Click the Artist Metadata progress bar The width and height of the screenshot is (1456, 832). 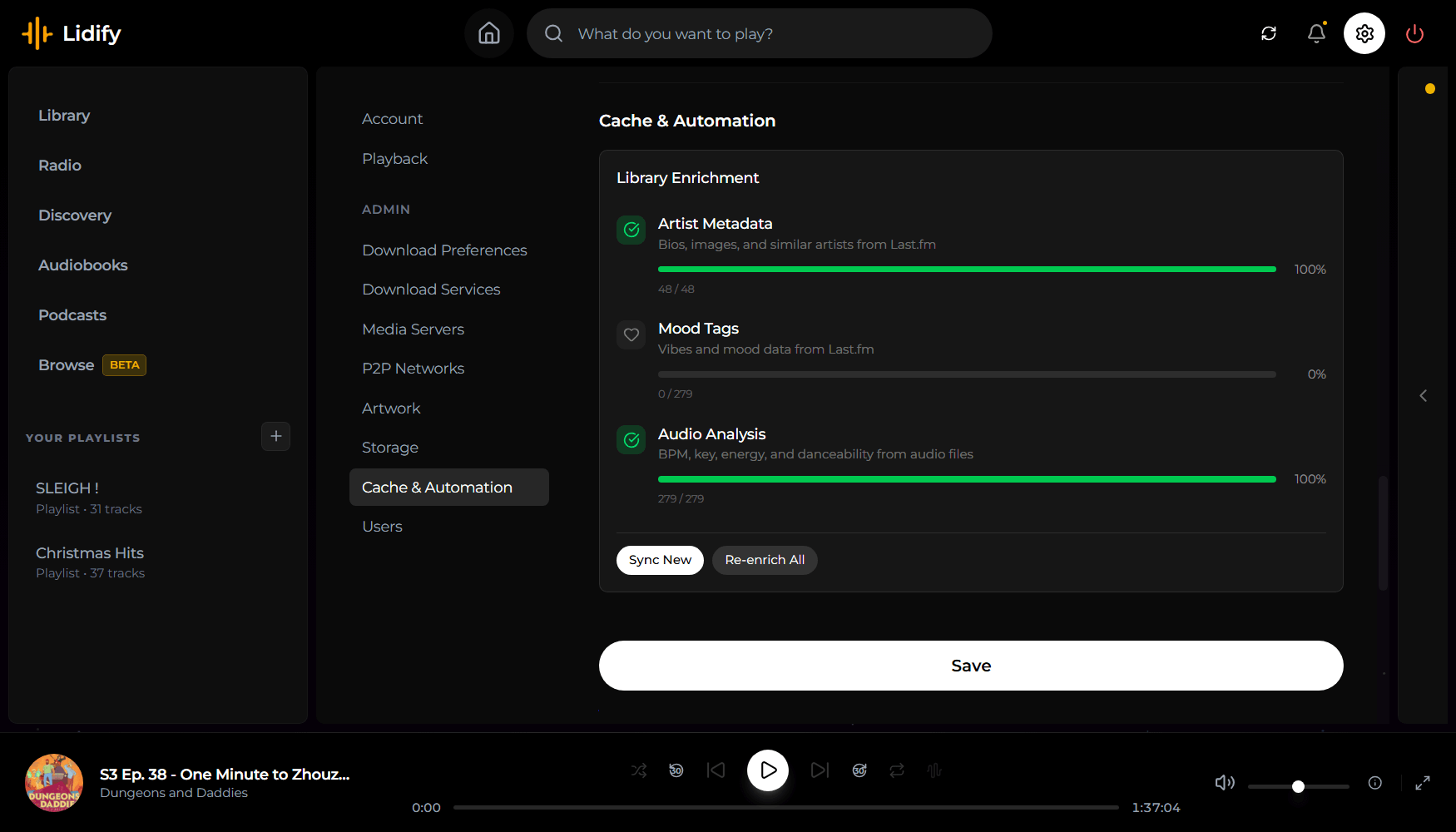pos(967,270)
